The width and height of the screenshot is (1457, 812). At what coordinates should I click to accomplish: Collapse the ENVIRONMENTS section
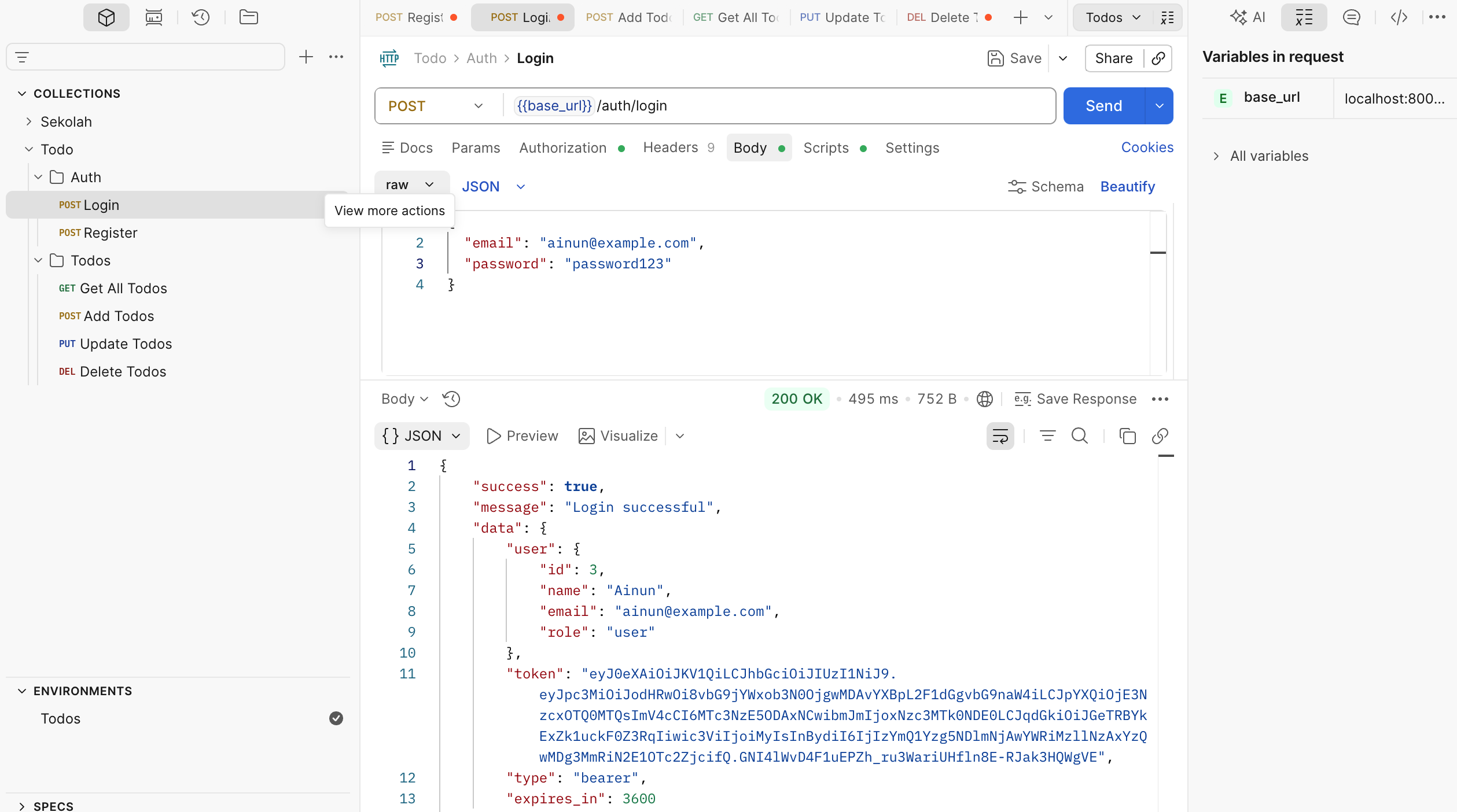tap(22, 691)
